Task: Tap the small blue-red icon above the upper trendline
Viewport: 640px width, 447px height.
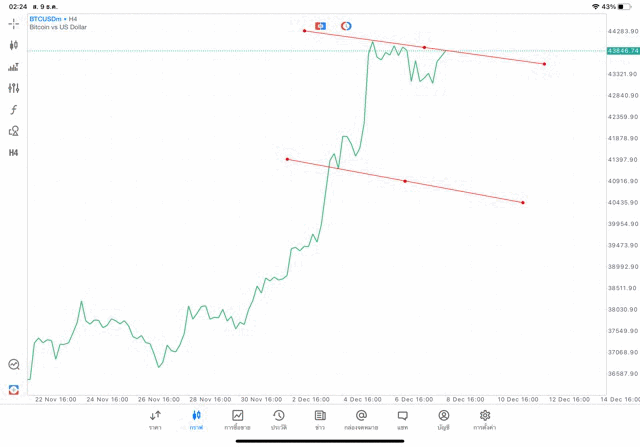Action: pyautogui.click(x=320, y=26)
